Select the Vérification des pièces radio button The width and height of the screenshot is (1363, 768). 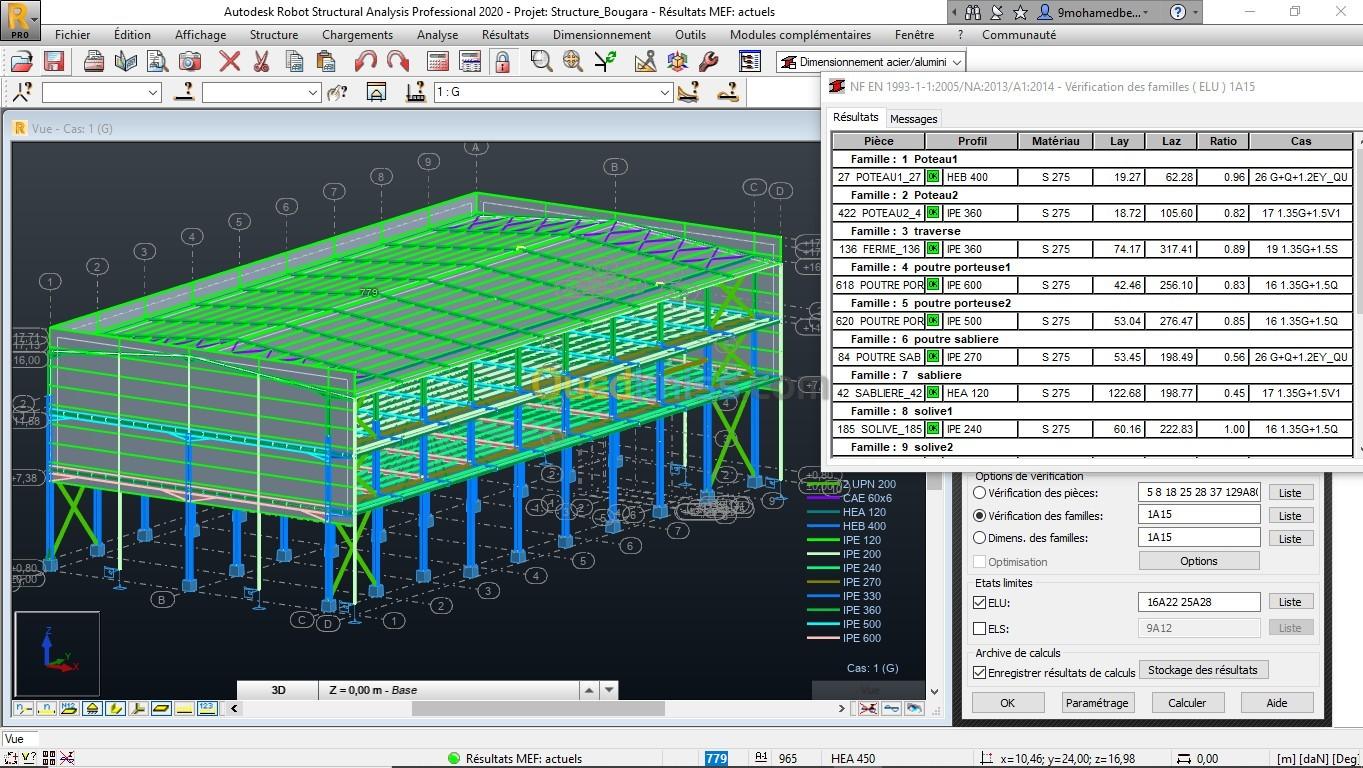[980, 493]
